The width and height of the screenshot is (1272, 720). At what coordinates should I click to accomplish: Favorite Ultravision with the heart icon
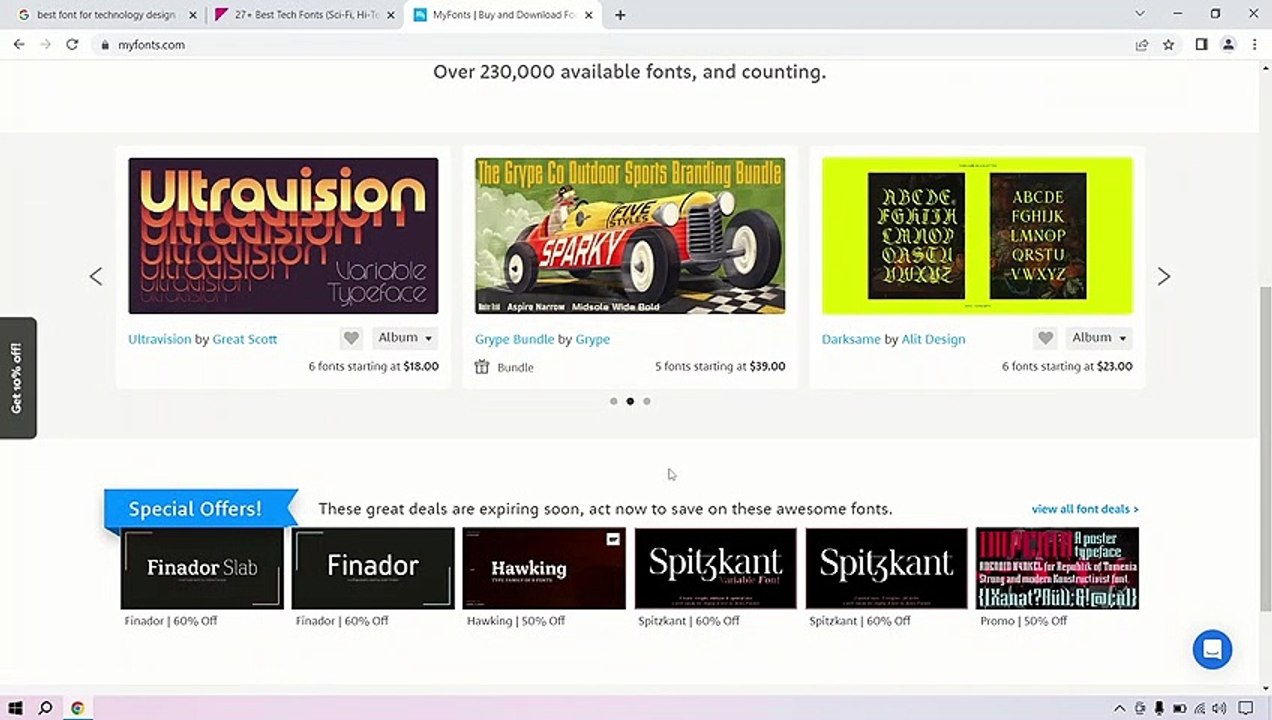[351, 338]
